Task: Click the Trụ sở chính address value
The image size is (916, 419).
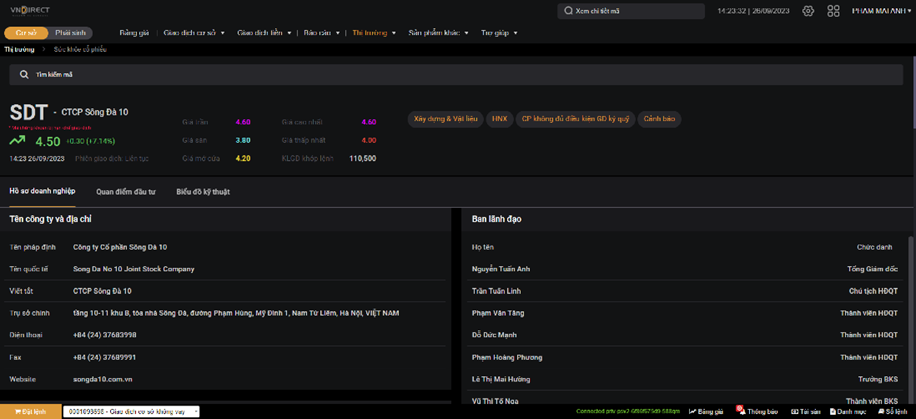Action: click(x=236, y=313)
